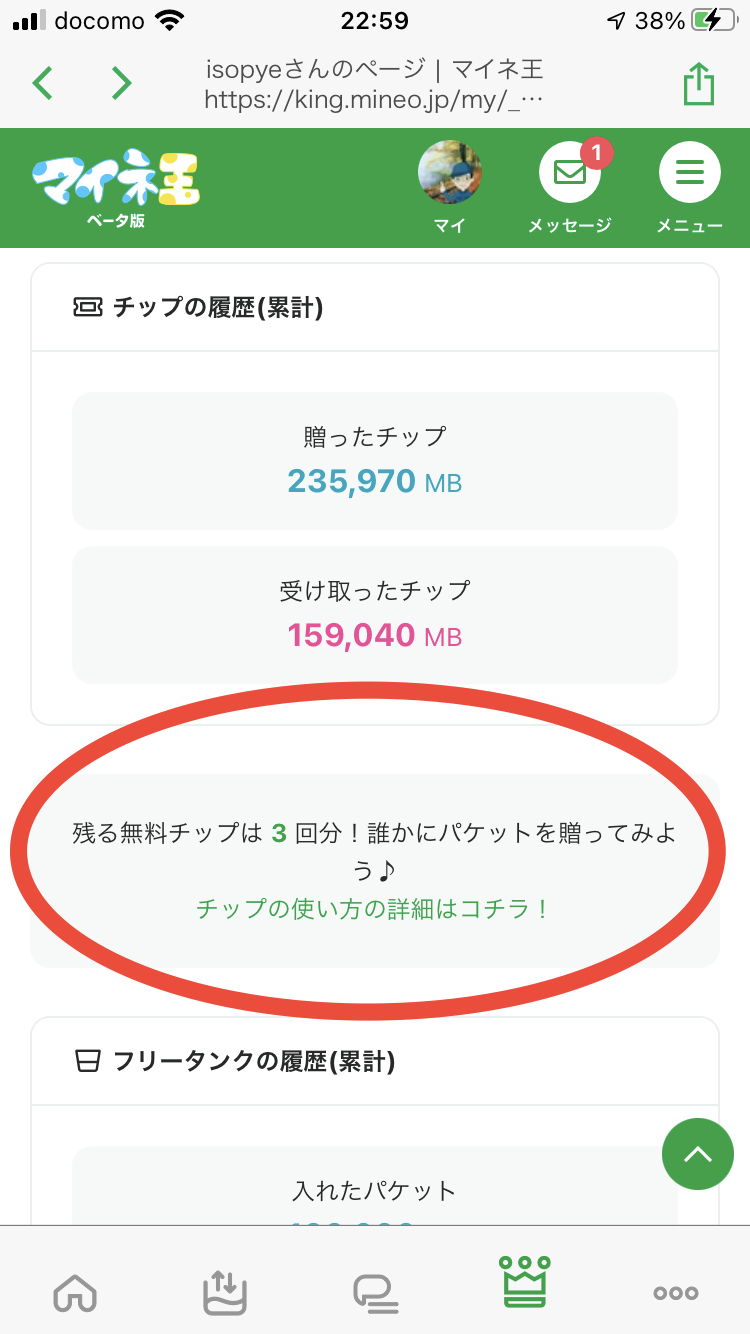Open the メニュー hamburger menu
This screenshot has width=750, height=1334.
click(x=689, y=174)
